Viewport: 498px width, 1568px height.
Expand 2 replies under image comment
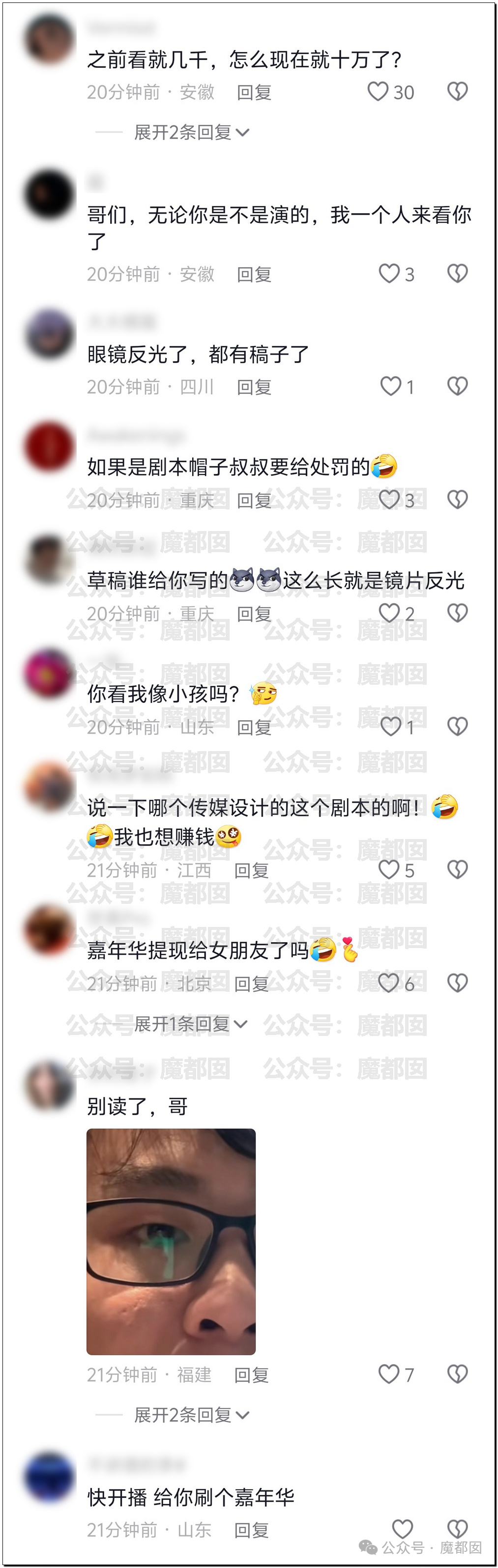tap(192, 1415)
